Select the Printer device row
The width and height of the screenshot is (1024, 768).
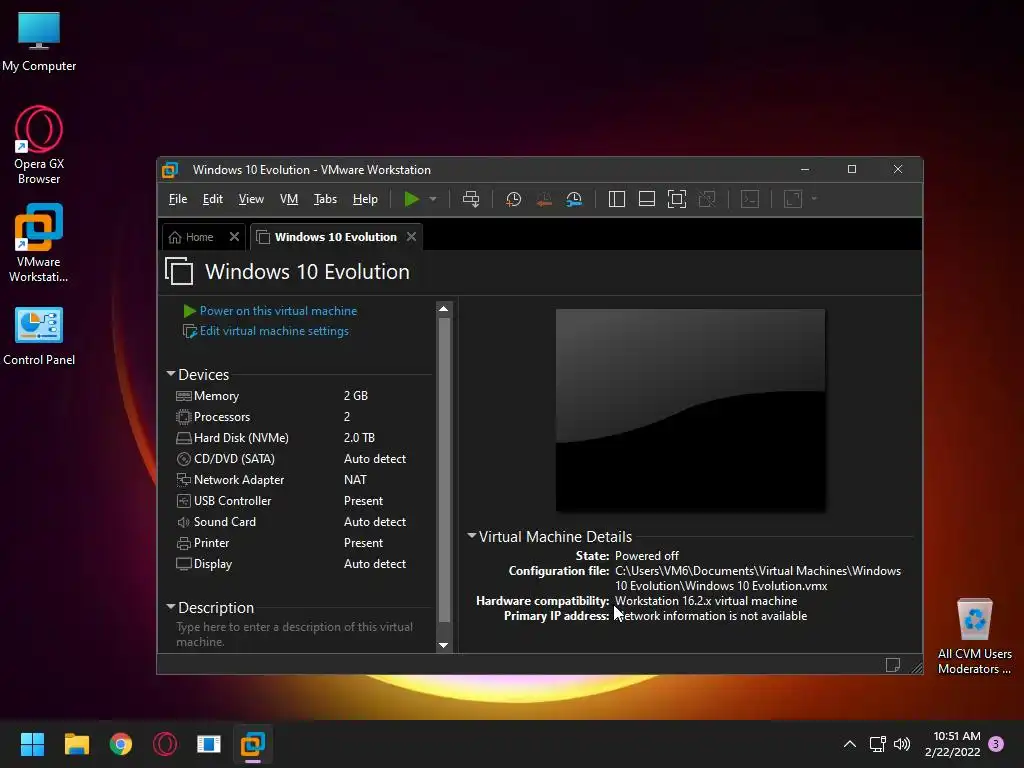pyautogui.click(x=302, y=543)
